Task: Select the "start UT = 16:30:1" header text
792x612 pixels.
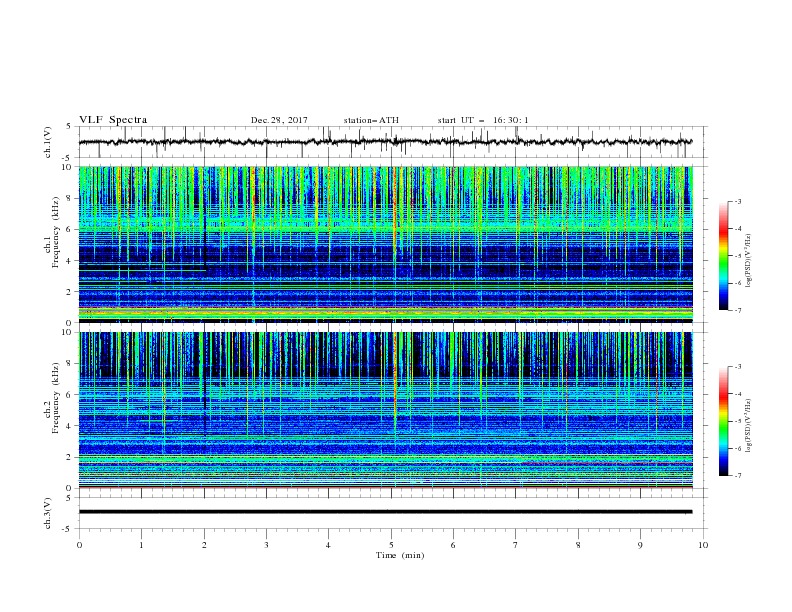Action: point(483,120)
